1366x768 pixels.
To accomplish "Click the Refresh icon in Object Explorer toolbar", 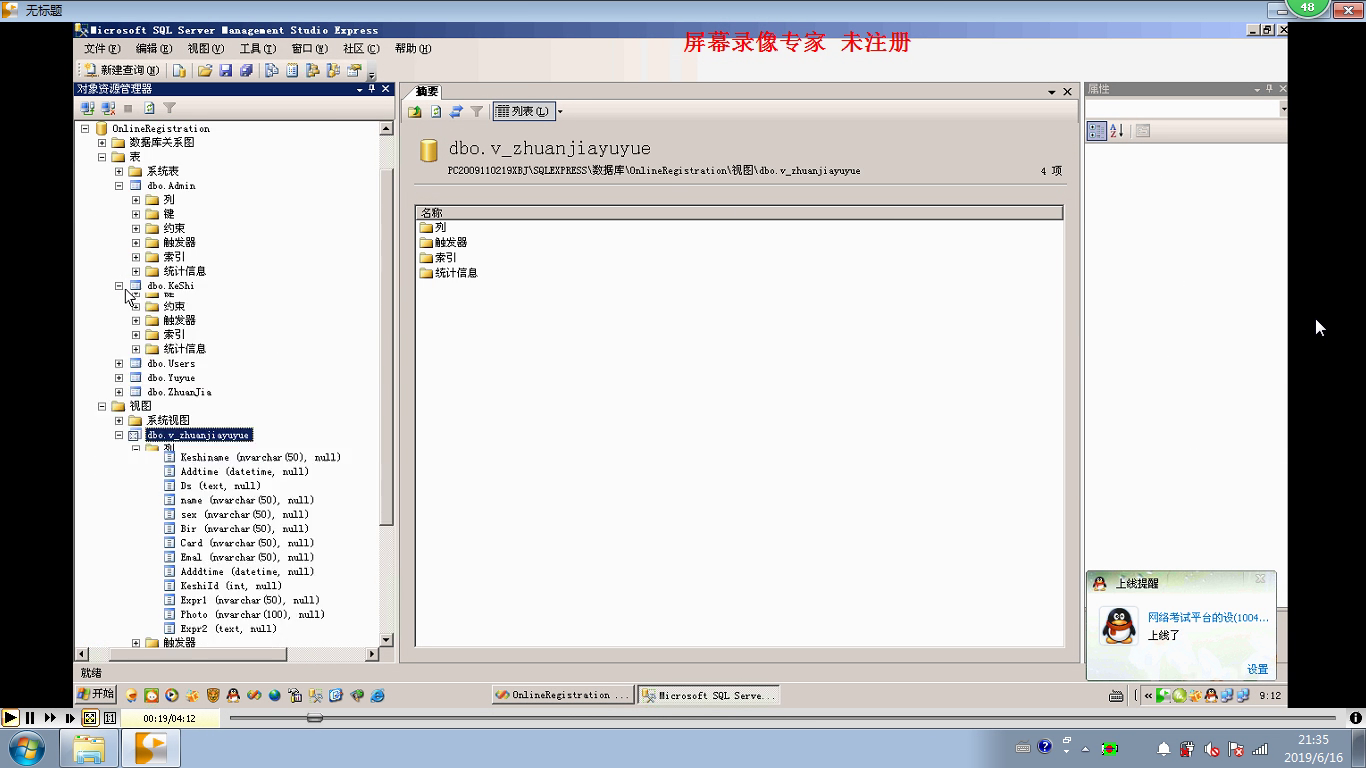I will tap(149, 108).
